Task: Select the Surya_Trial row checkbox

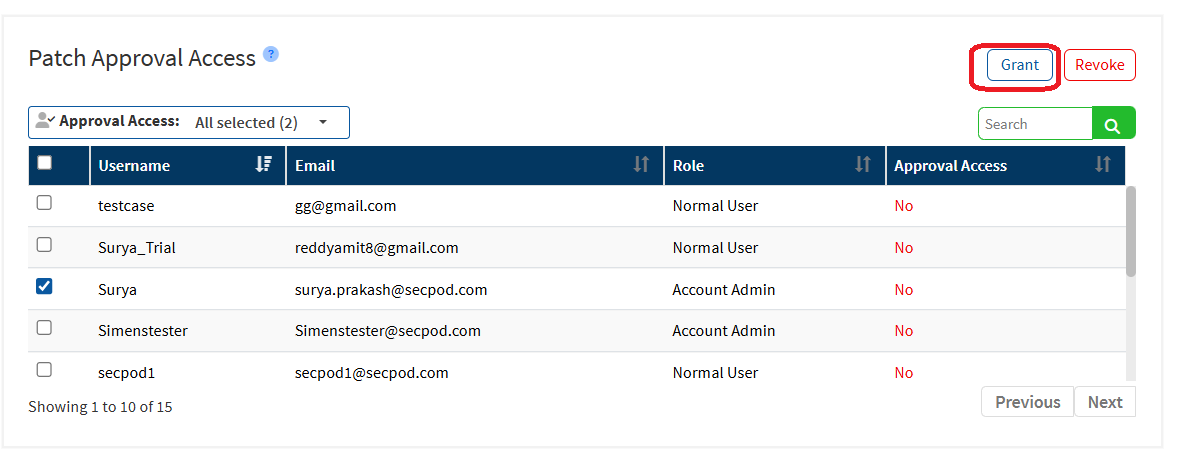Action: [x=44, y=245]
